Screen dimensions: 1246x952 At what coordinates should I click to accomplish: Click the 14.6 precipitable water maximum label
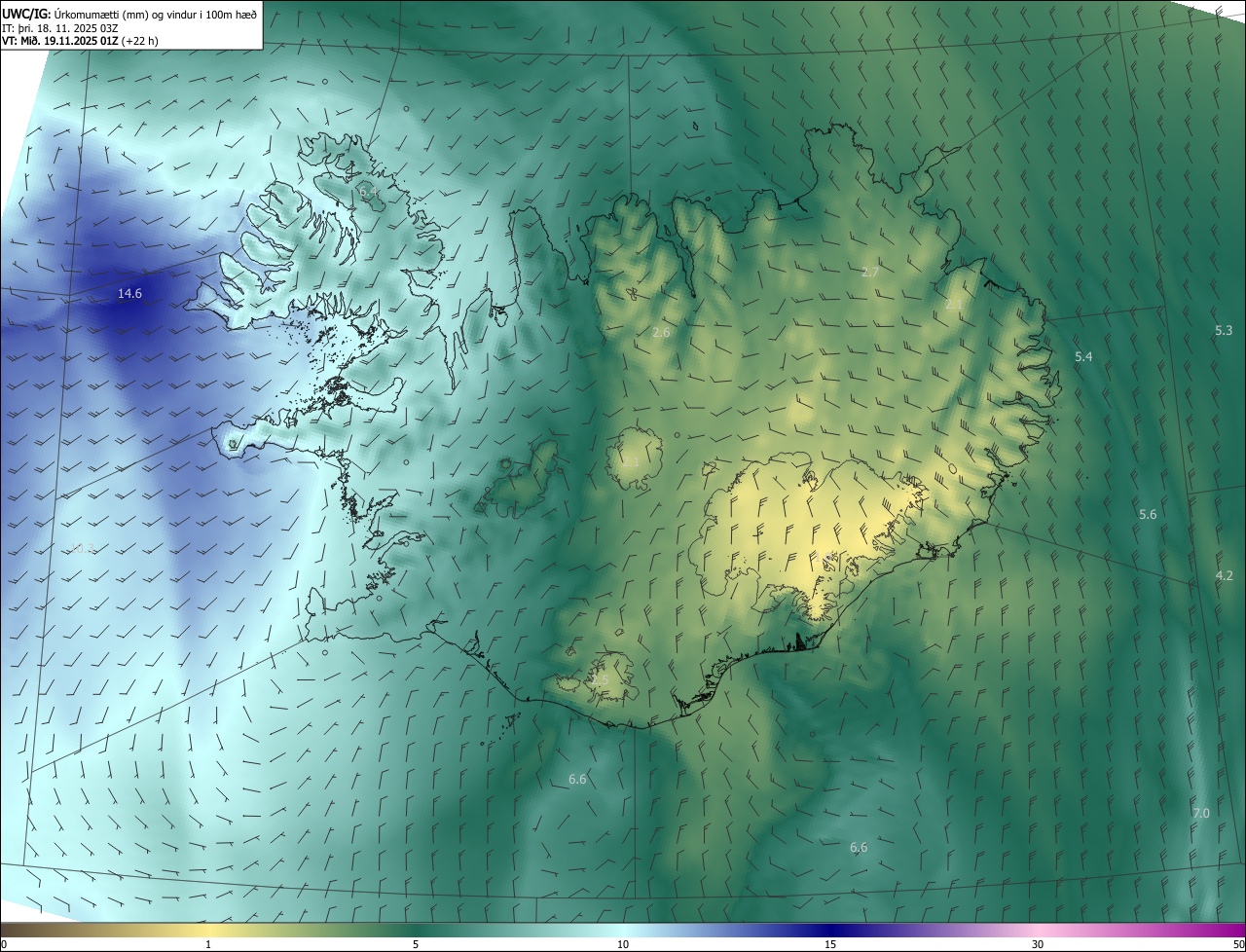[129, 293]
